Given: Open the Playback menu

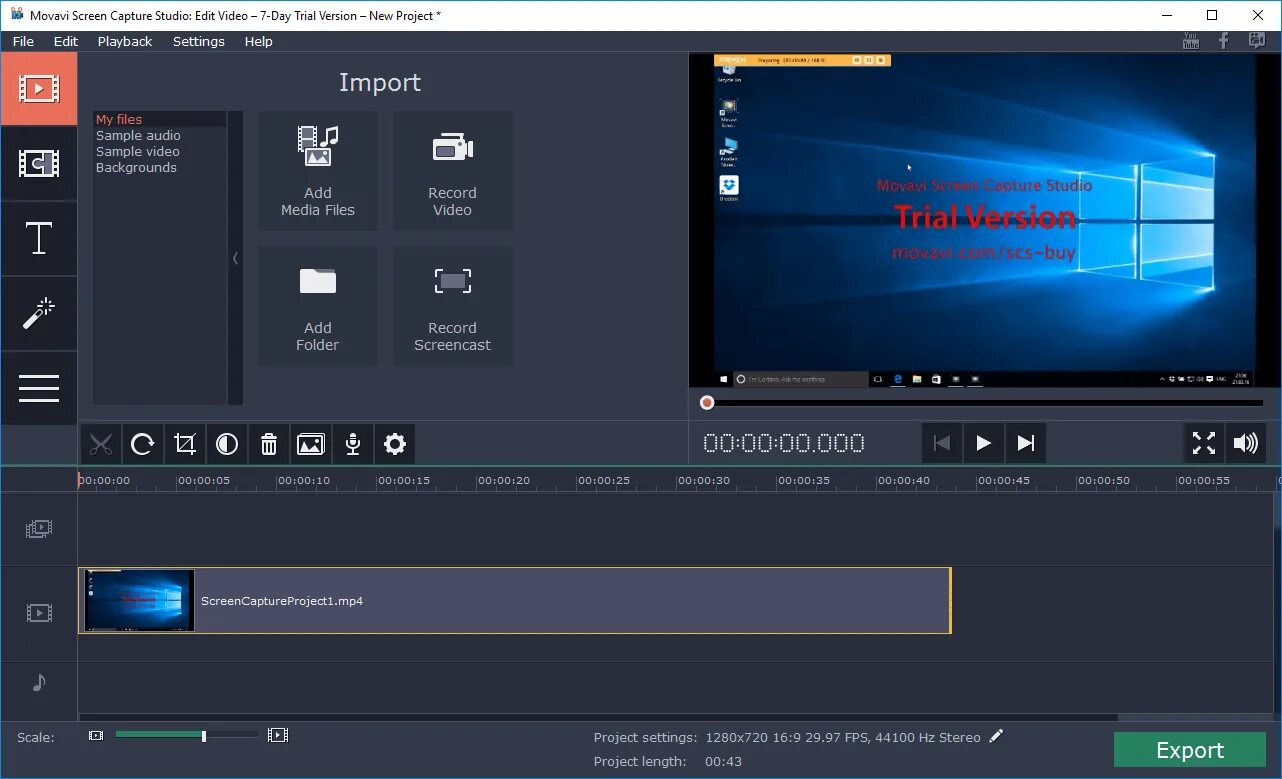Looking at the screenshot, I should (x=125, y=41).
